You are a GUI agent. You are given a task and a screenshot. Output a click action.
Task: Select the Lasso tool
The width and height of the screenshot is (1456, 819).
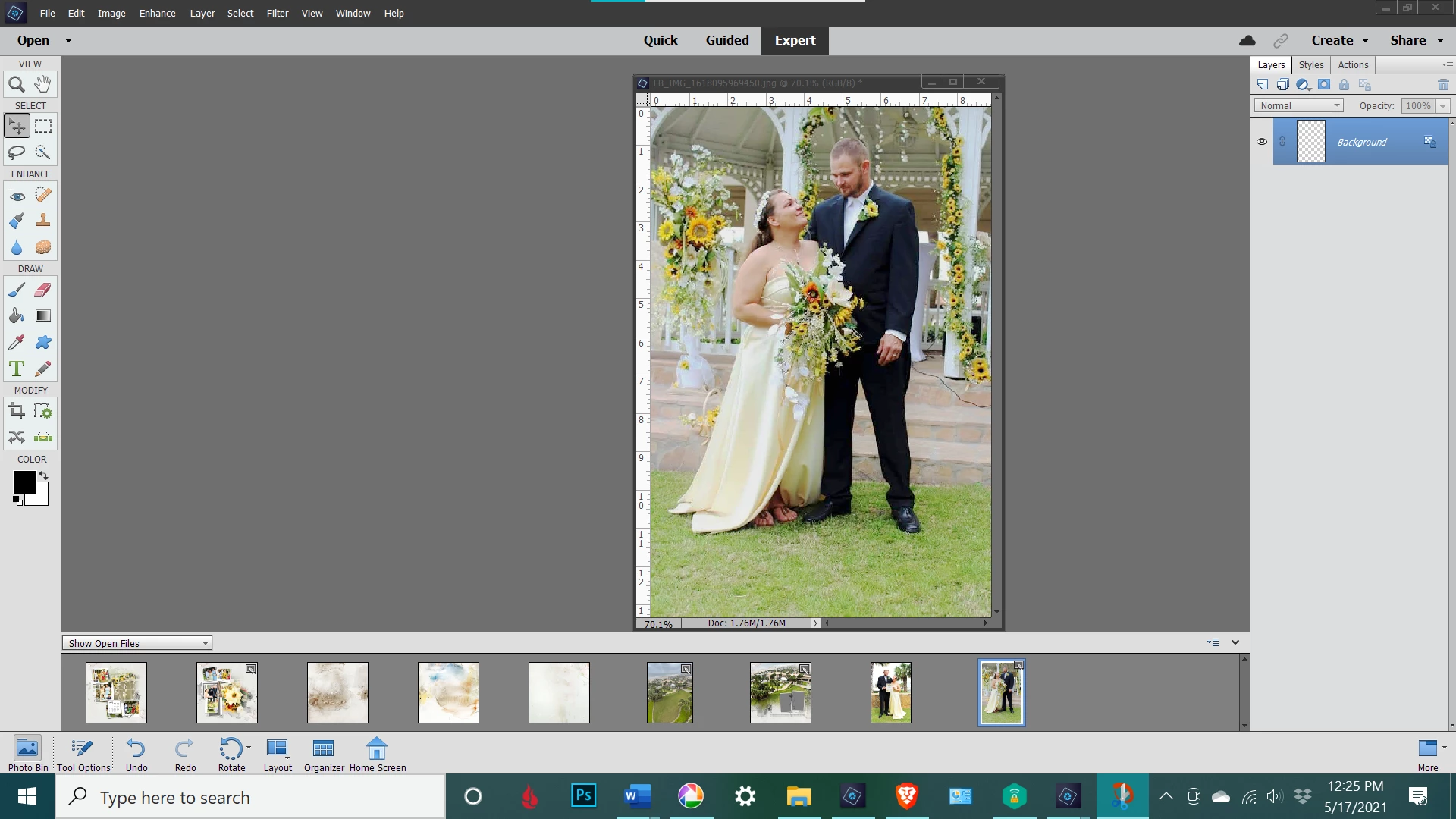click(x=17, y=152)
